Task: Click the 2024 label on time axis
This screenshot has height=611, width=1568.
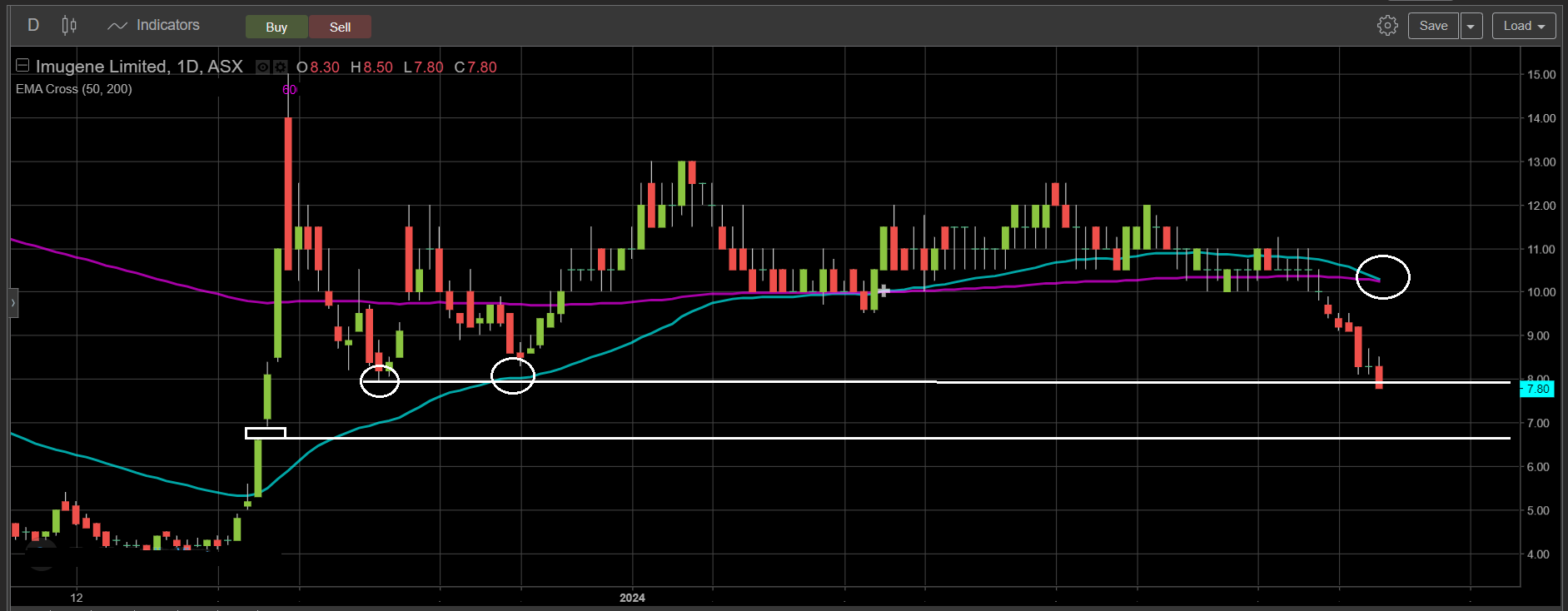Action: 632,598
